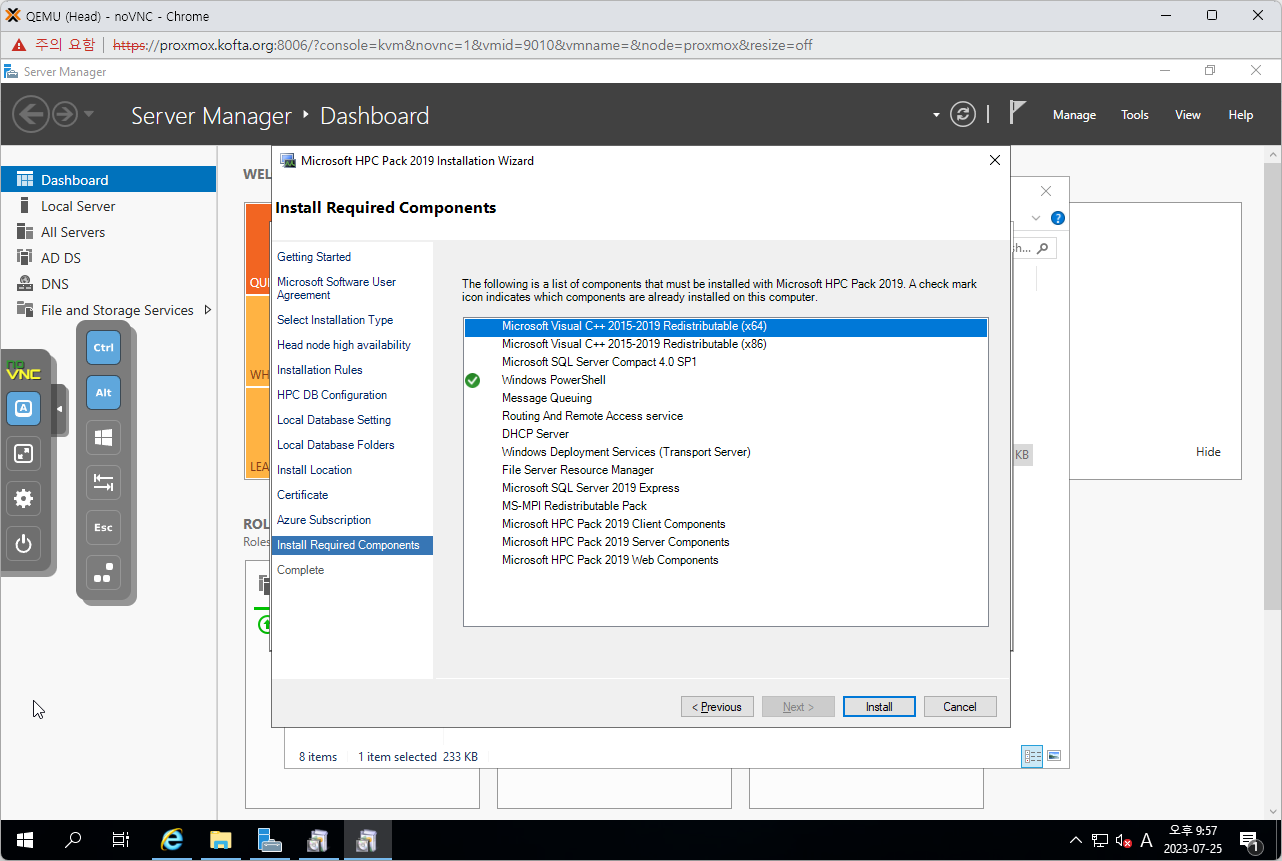Open the navigation history dropdown arrow
Viewport: 1282px width, 861px height.
pyautogui.click(x=89, y=114)
